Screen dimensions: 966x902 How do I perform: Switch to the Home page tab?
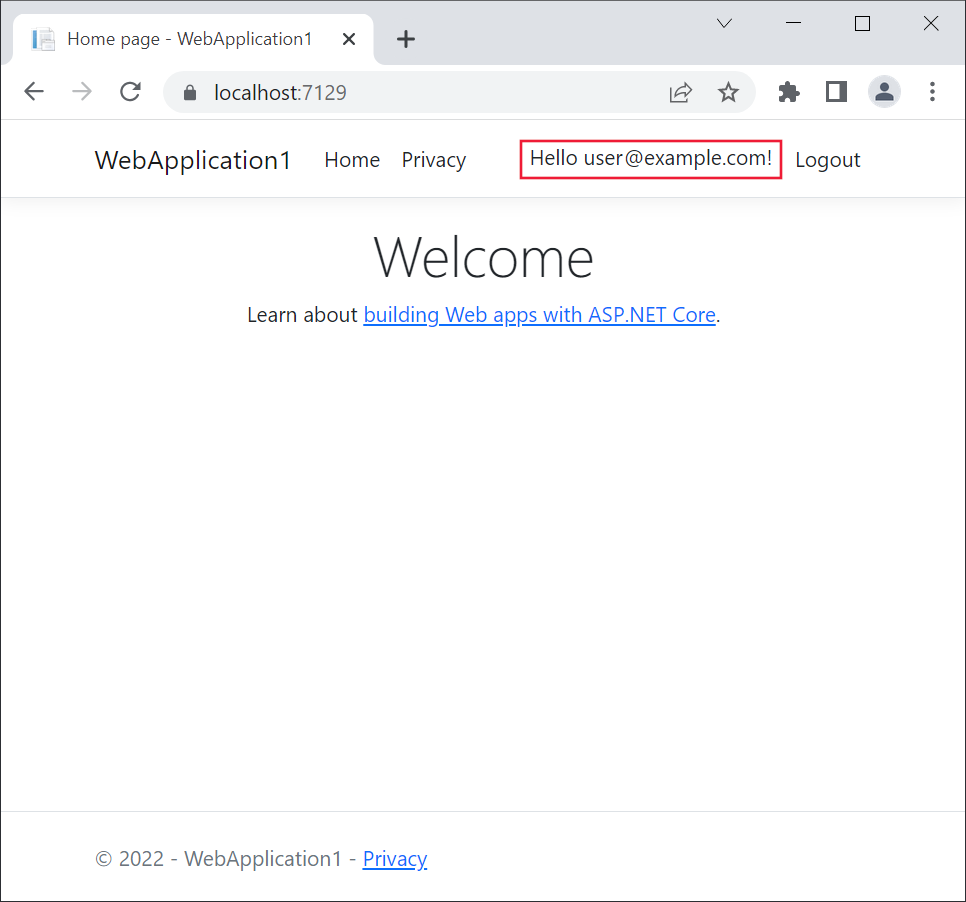[x=190, y=39]
